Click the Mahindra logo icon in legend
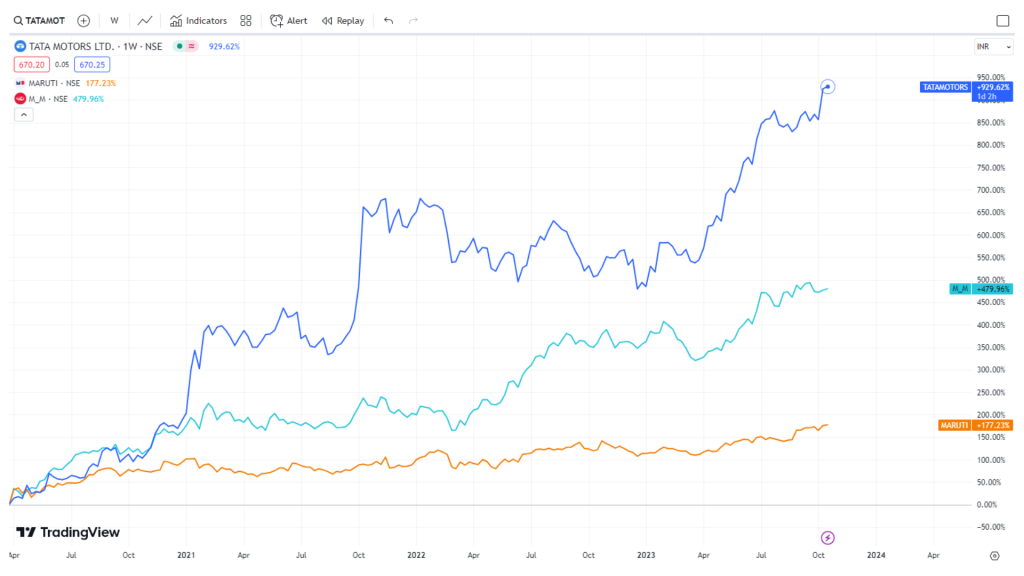1024x576 pixels. (20, 99)
